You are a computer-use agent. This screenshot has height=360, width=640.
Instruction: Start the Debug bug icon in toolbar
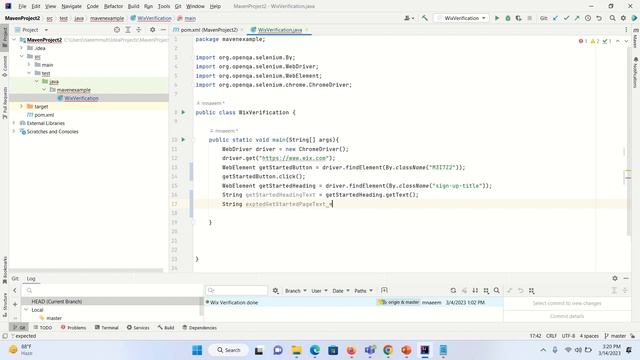tap(508, 18)
